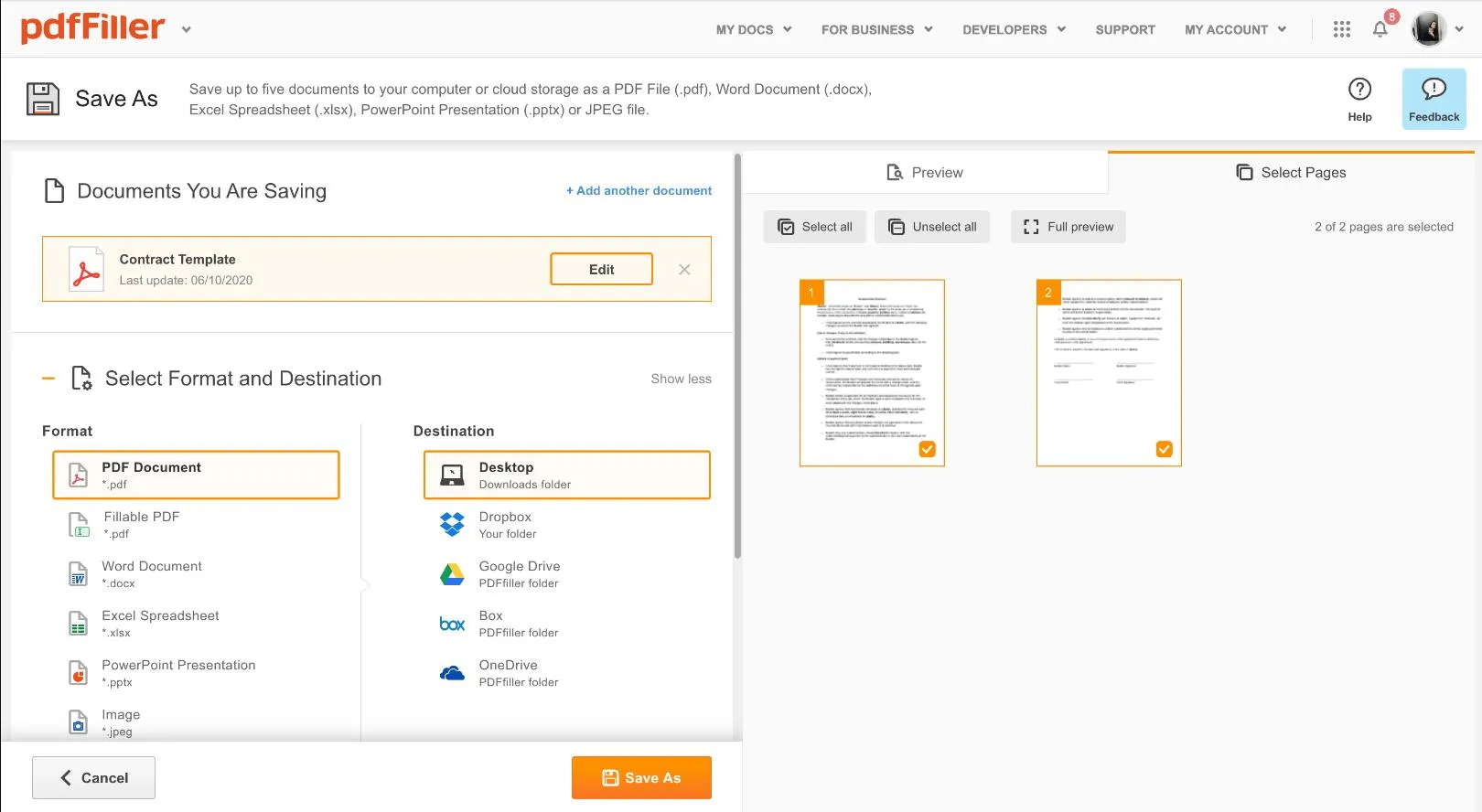Image resolution: width=1482 pixels, height=812 pixels.
Task: Expand the arrow next to profile avatar
Action: pyautogui.click(x=1459, y=29)
